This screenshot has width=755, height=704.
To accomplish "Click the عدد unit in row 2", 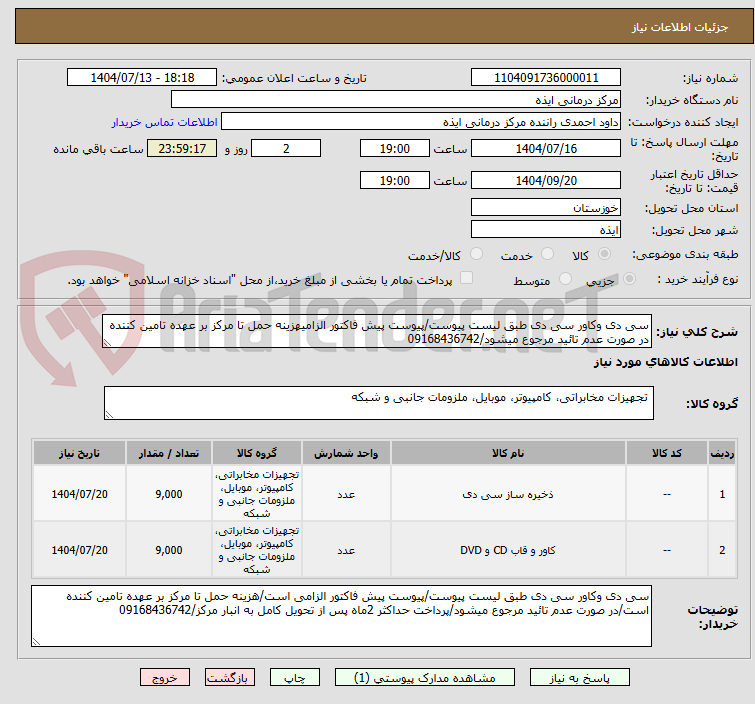I will (346, 550).
